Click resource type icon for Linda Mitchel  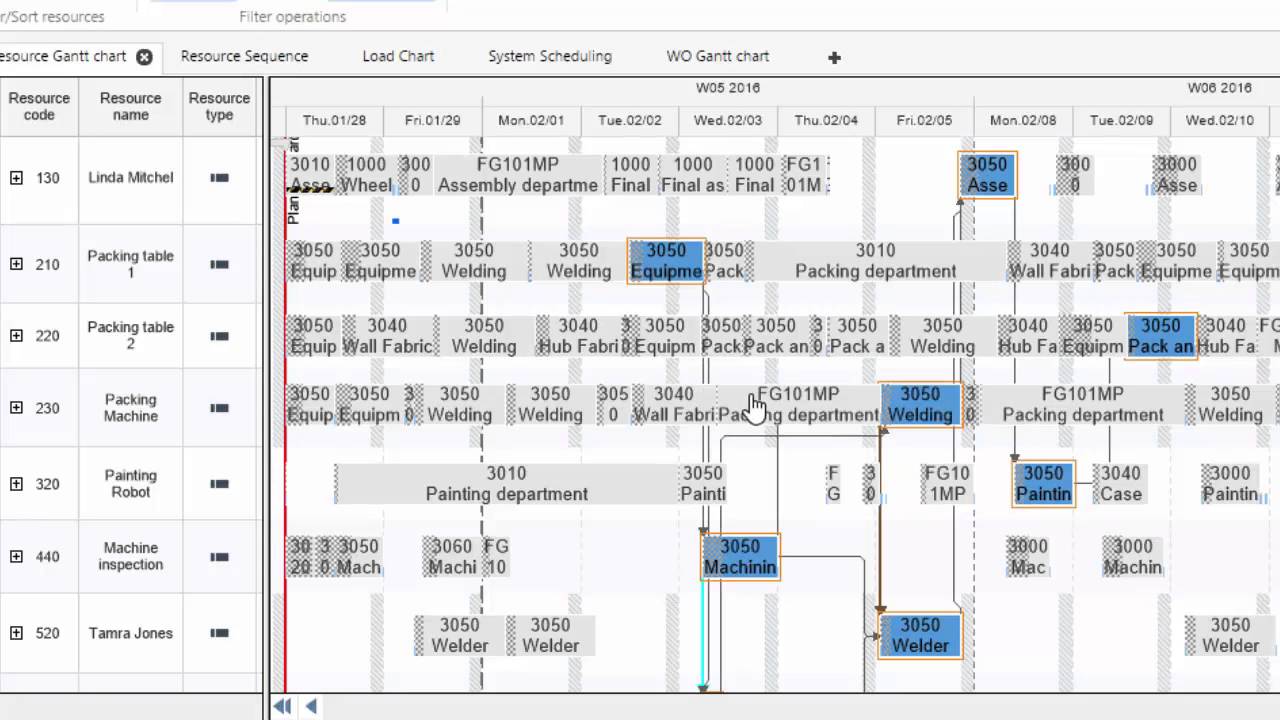tap(219, 178)
